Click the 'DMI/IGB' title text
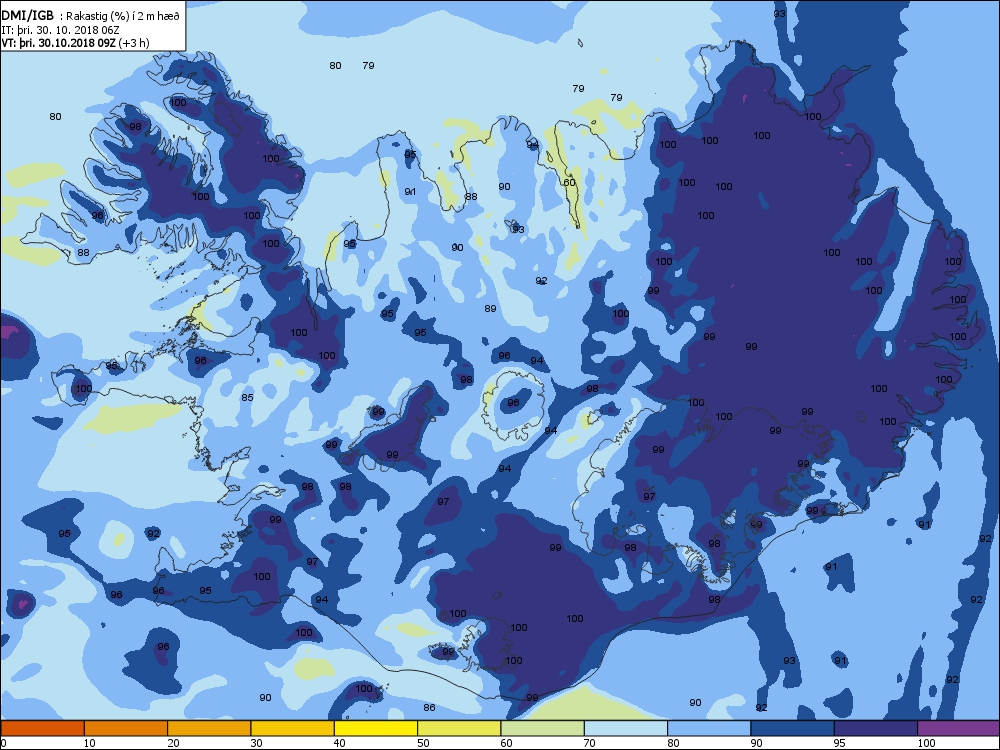This screenshot has width=1000, height=750. 28,15
